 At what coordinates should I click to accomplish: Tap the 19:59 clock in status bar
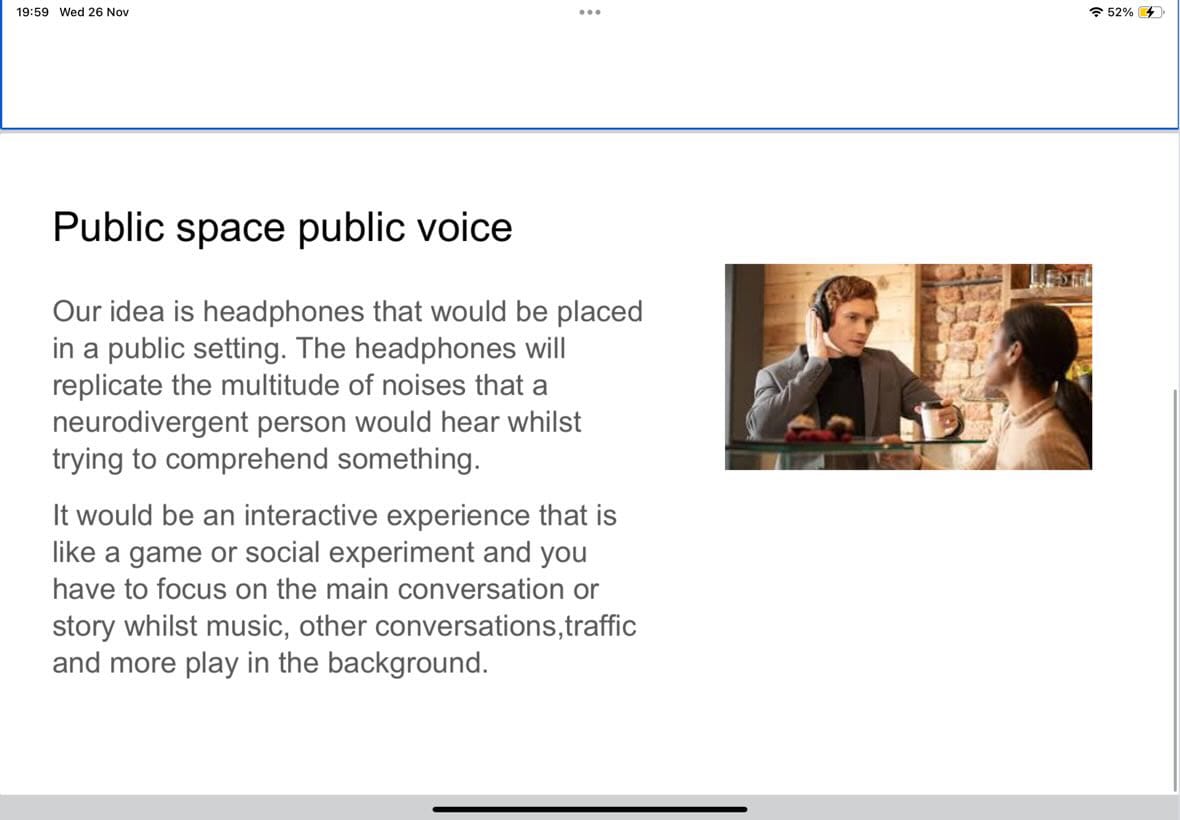click(32, 12)
